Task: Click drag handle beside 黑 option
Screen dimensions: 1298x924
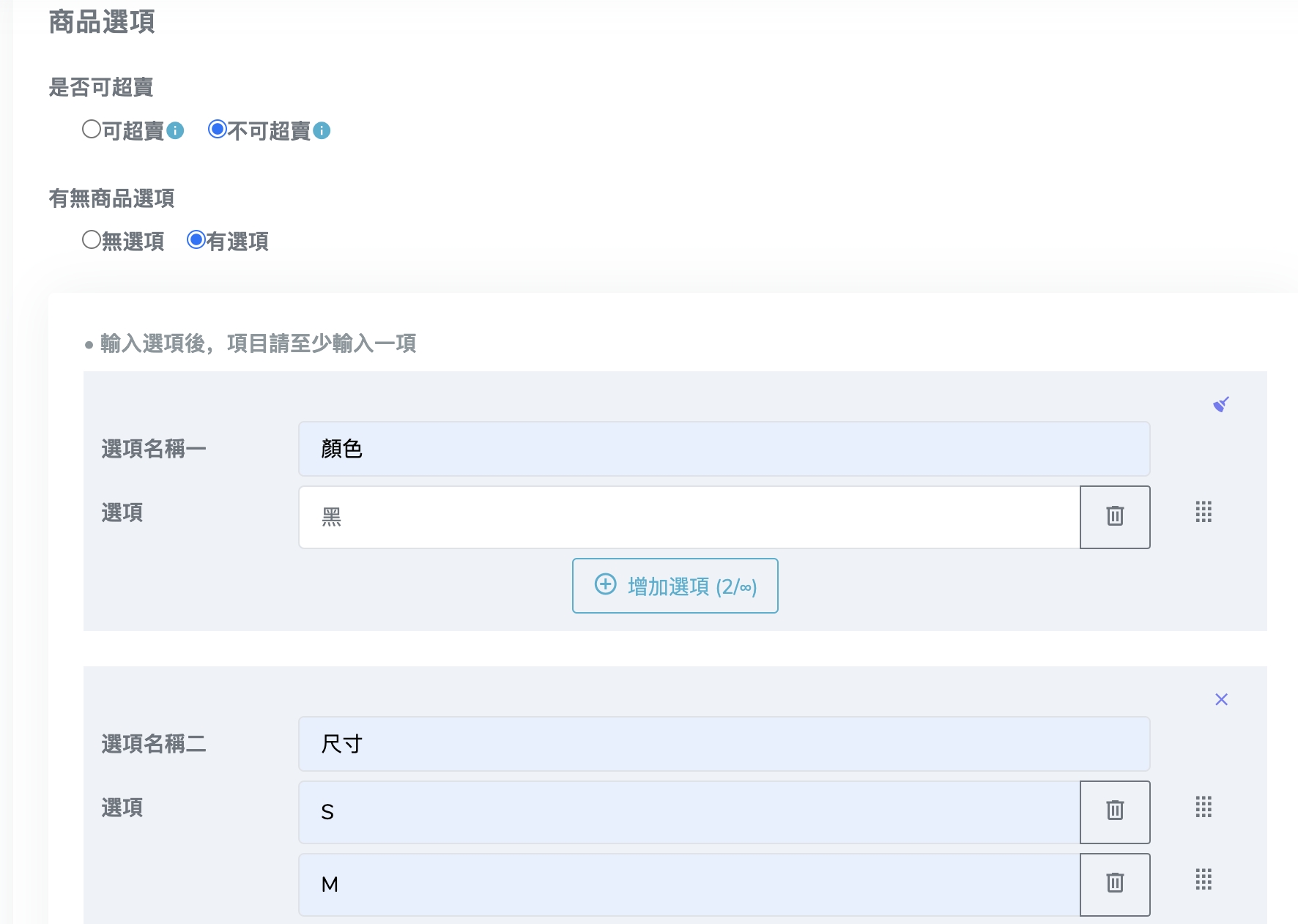Action: click(x=1204, y=512)
